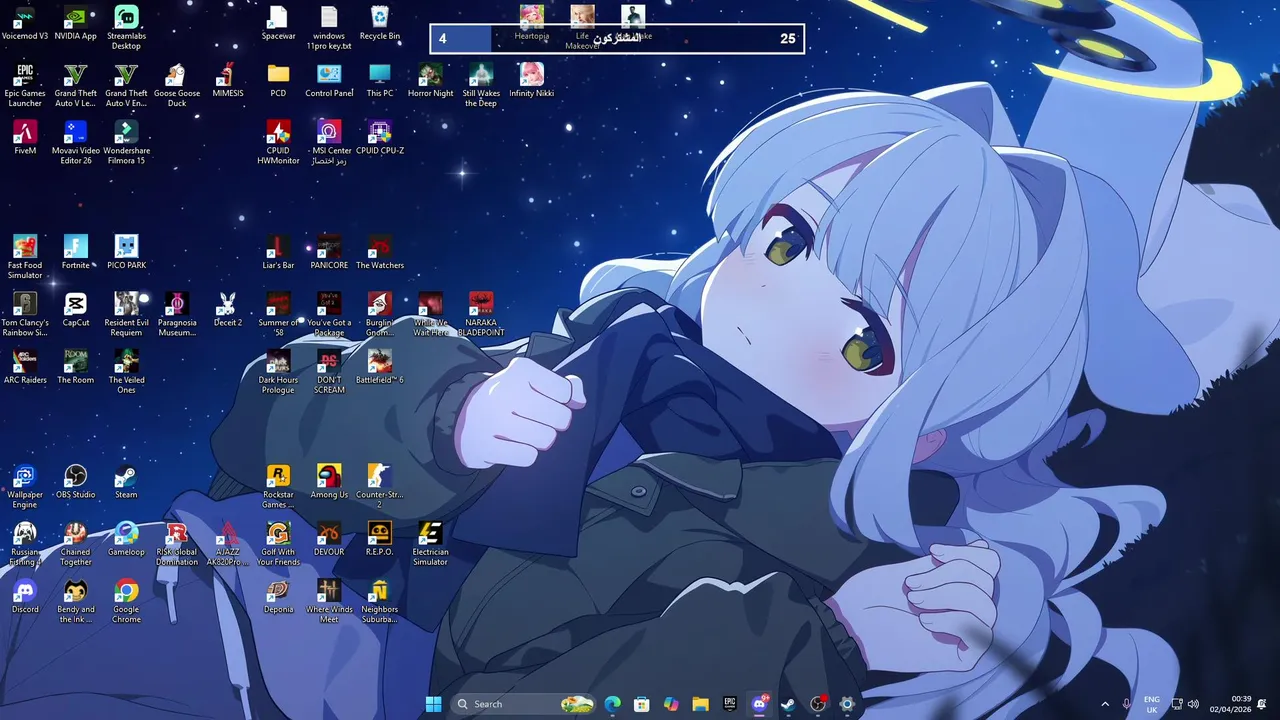Select the Wallpaper Engine shortcut

pos(25,487)
